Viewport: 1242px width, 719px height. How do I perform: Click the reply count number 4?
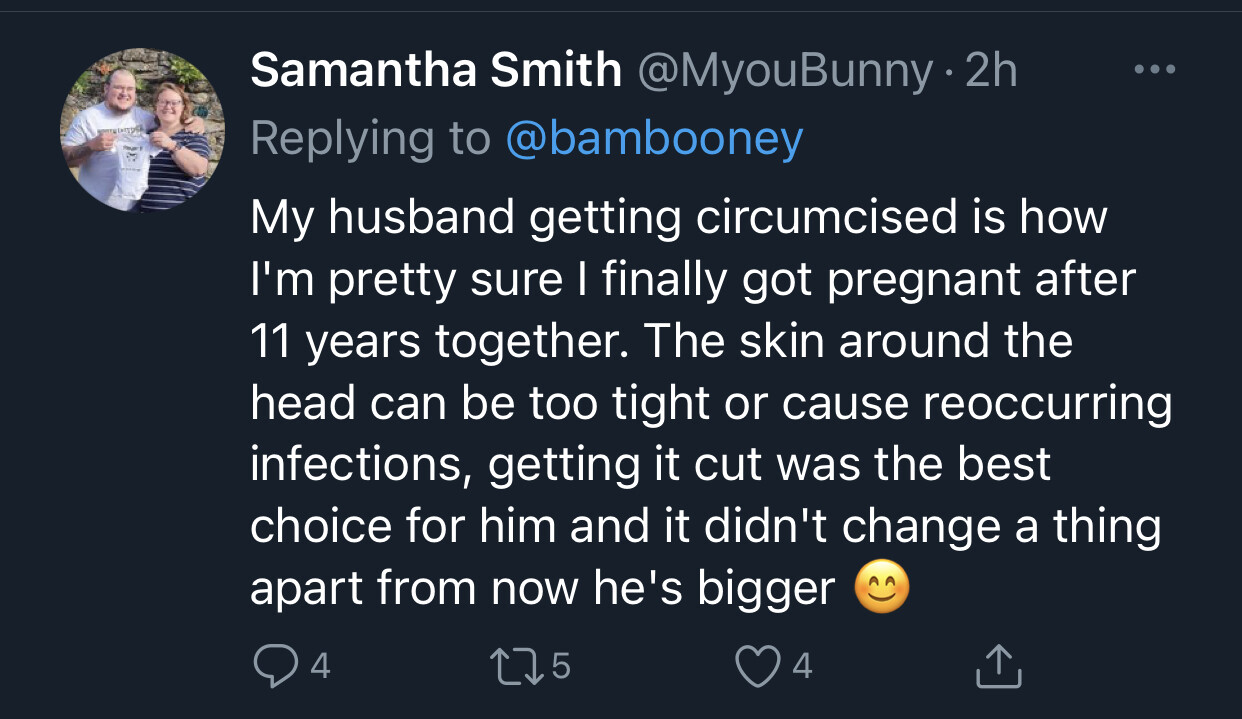pyautogui.click(x=319, y=666)
